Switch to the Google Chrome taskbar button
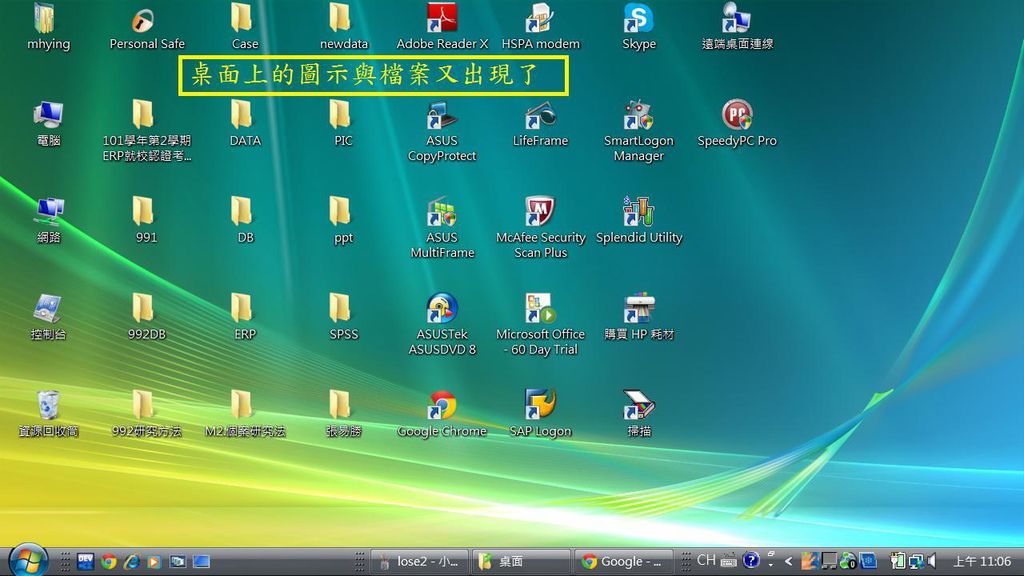 (621, 561)
